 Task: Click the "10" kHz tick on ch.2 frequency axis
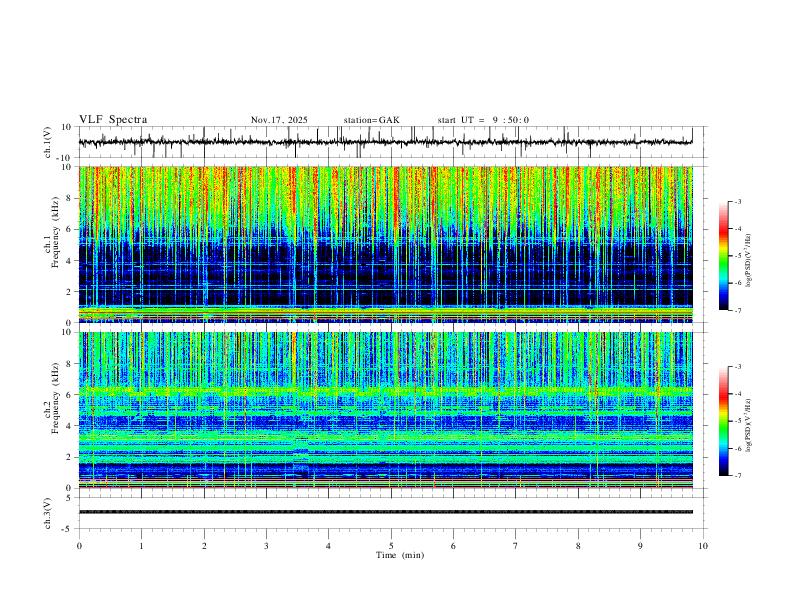click(x=67, y=332)
